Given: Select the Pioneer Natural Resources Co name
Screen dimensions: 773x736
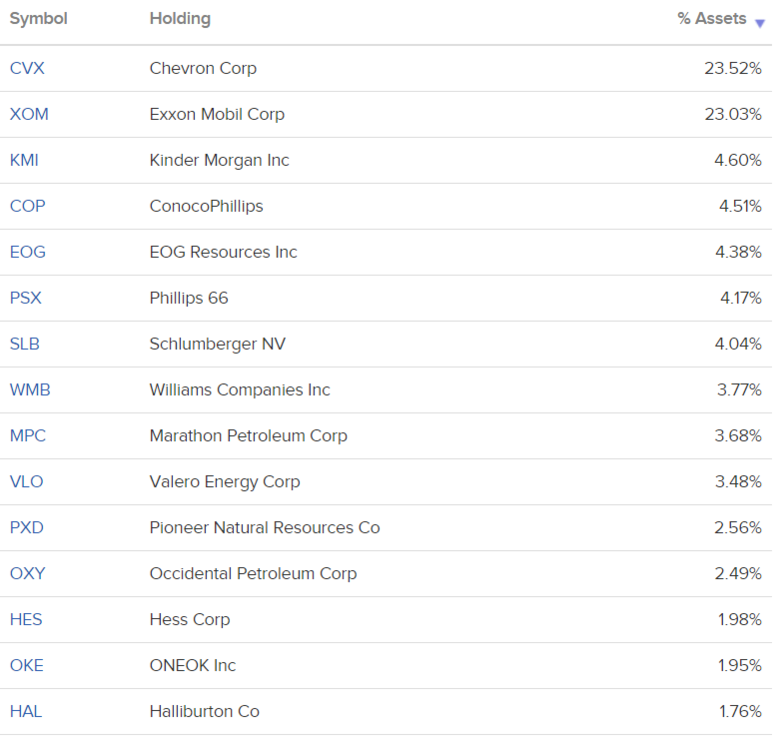Looking at the screenshot, I should tap(265, 527).
